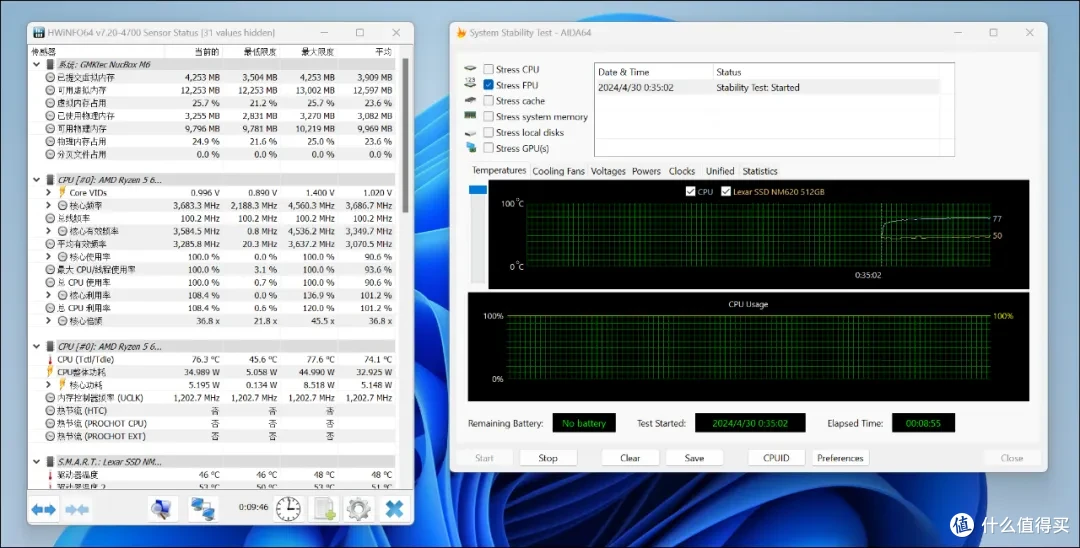
Task: Untick Lexar SSD NM620 graph checkbox
Action: (x=725, y=191)
